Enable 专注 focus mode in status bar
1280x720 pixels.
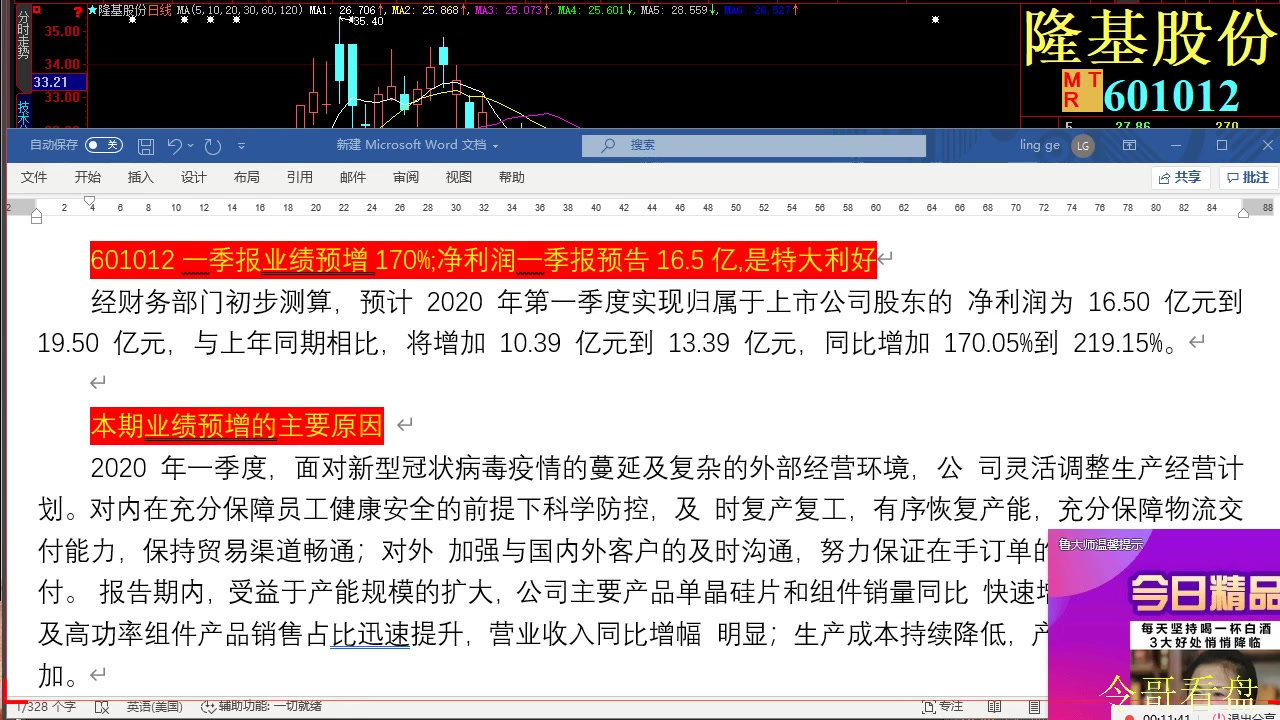click(x=943, y=707)
